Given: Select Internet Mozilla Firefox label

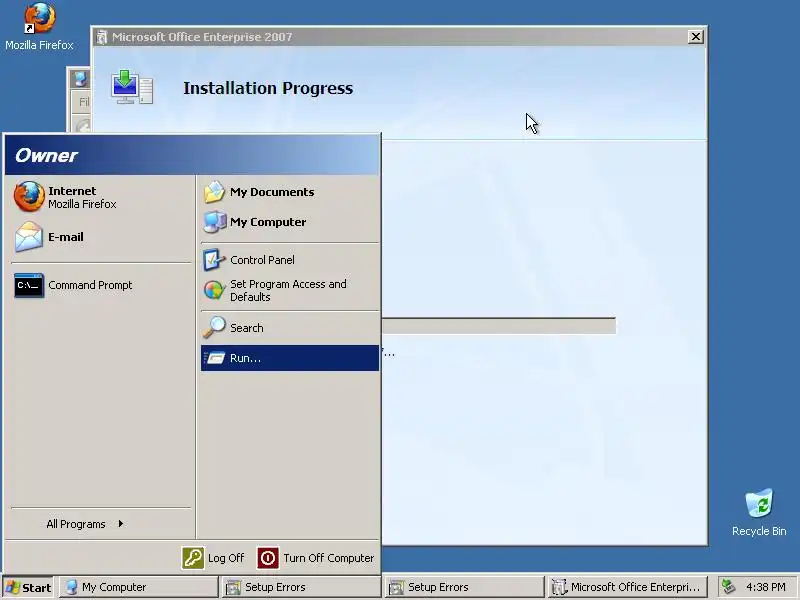Looking at the screenshot, I should coord(82,197).
